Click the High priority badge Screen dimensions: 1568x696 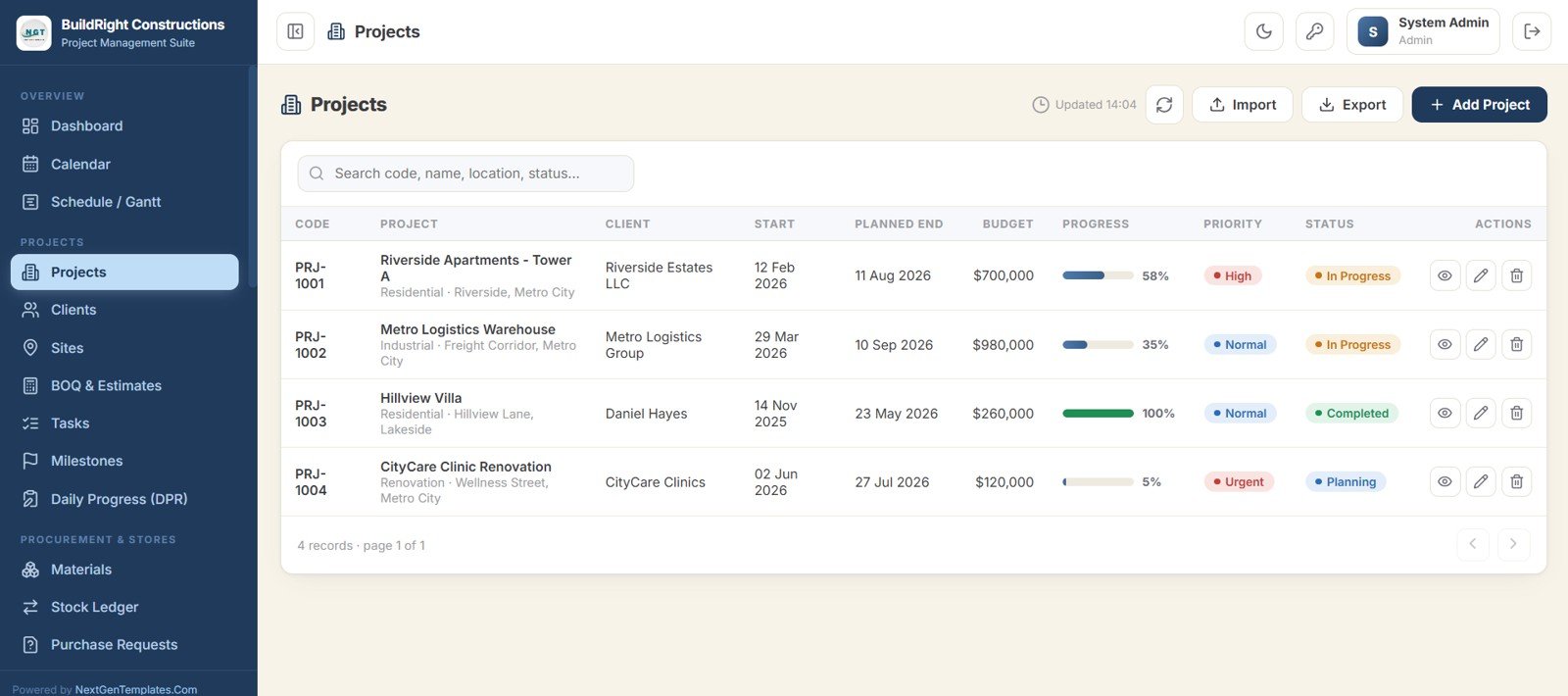pyautogui.click(x=1233, y=275)
